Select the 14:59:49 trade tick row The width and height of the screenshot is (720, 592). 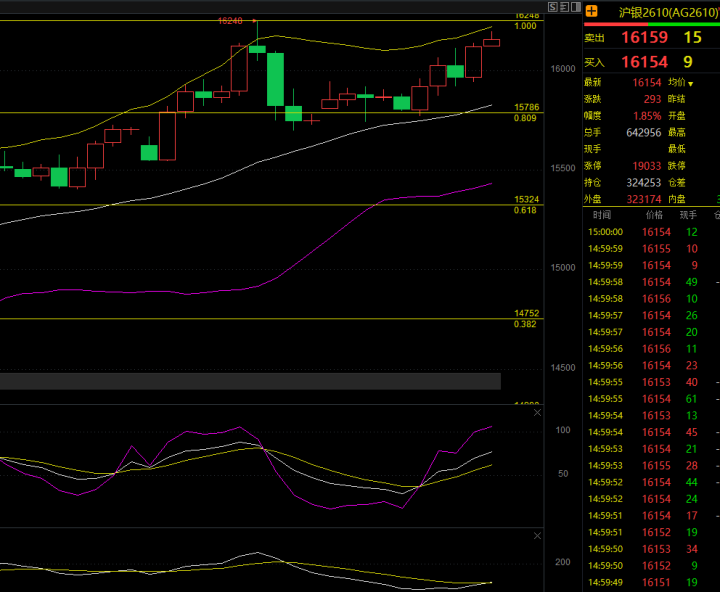(x=651, y=582)
